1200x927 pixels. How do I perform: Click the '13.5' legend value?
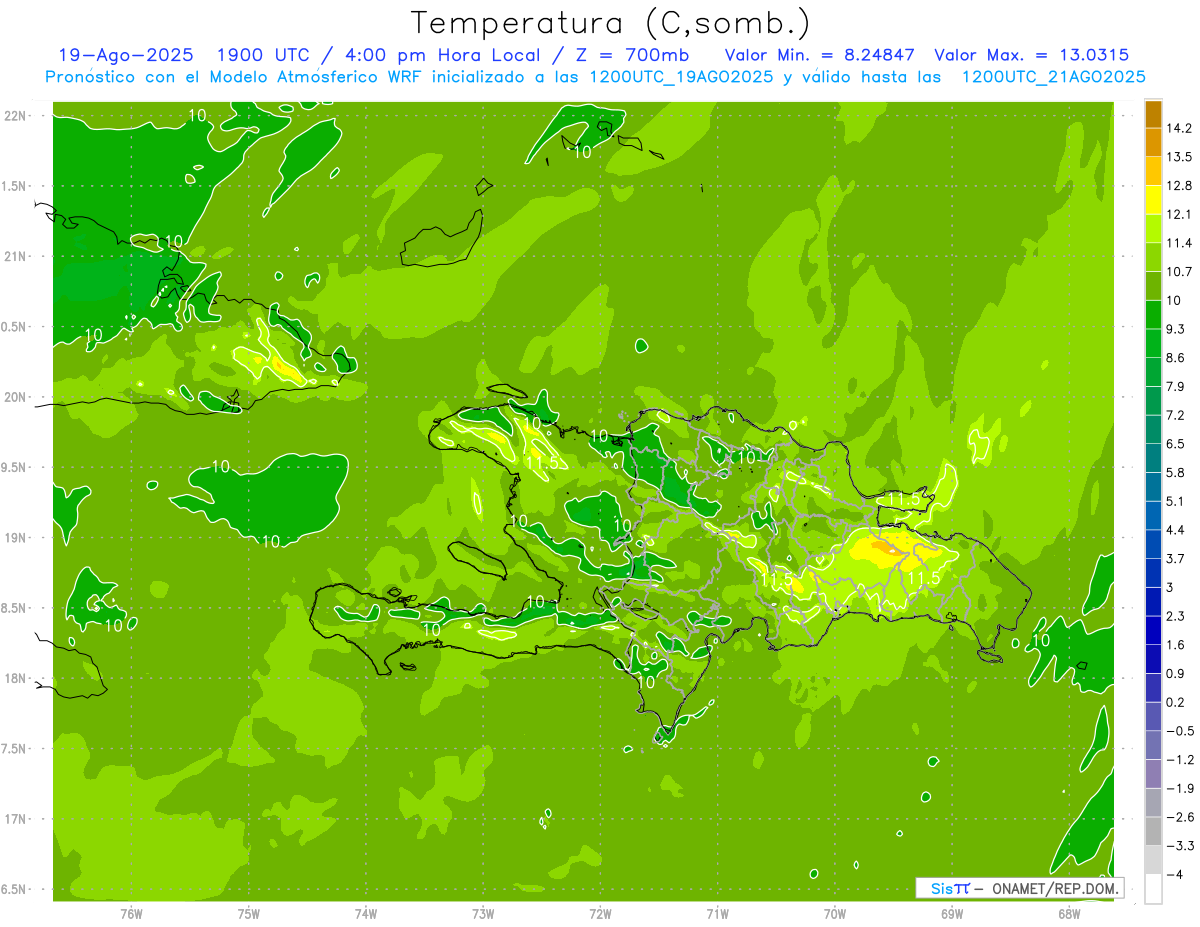[x=1180, y=157]
